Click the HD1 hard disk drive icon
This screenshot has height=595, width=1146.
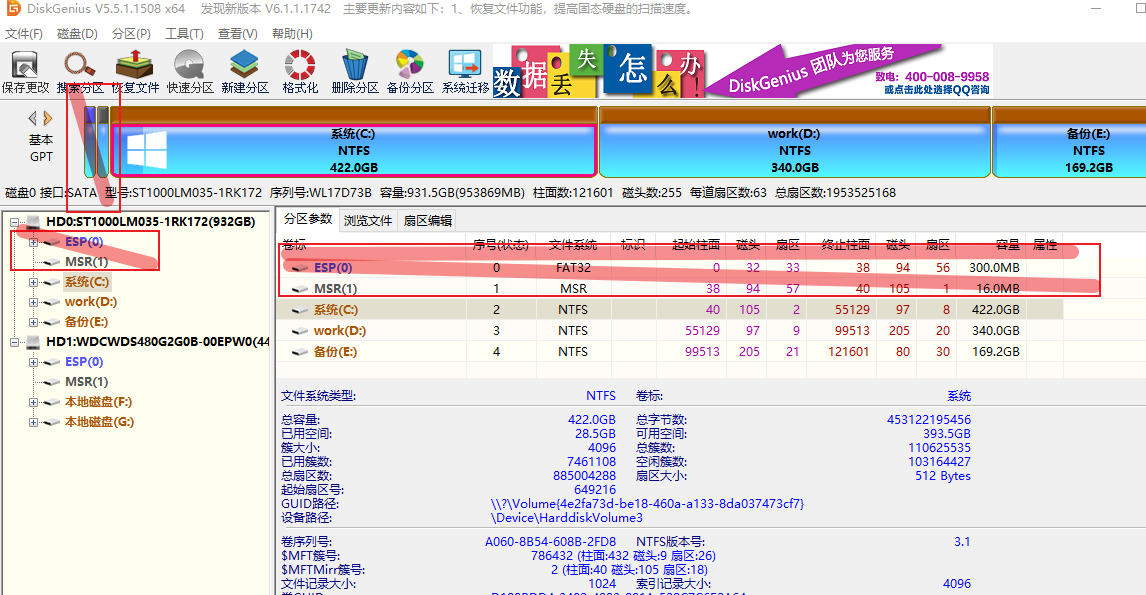pos(33,341)
